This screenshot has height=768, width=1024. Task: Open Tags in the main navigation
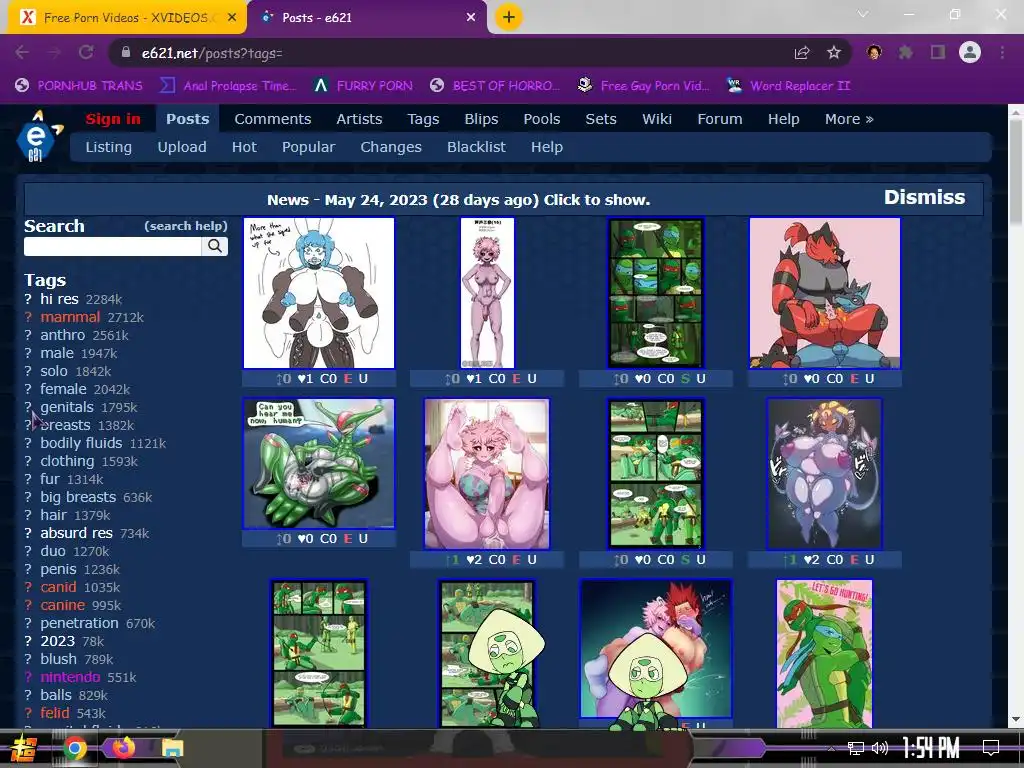[x=423, y=119]
